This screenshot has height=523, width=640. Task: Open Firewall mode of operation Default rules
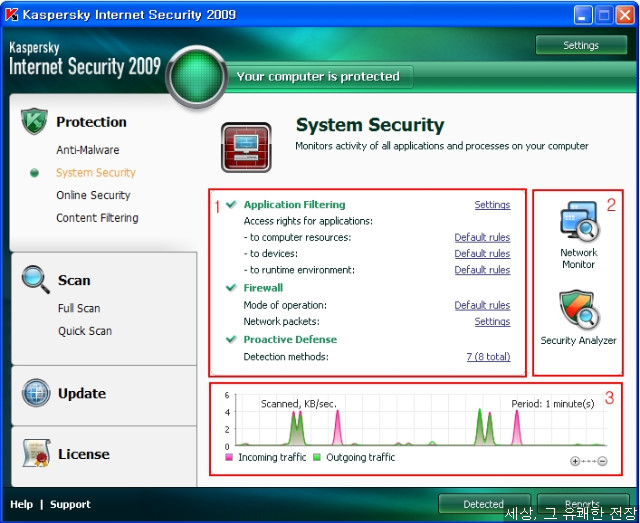(482, 305)
